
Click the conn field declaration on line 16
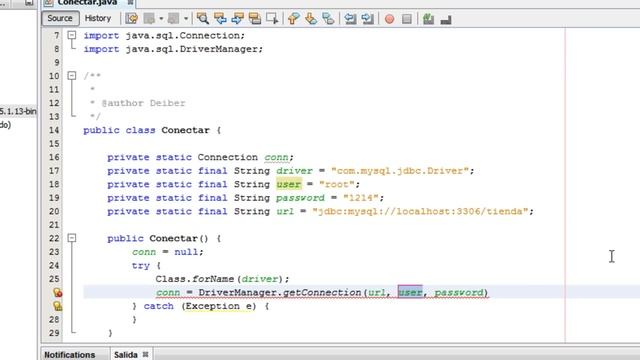click(276, 157)
